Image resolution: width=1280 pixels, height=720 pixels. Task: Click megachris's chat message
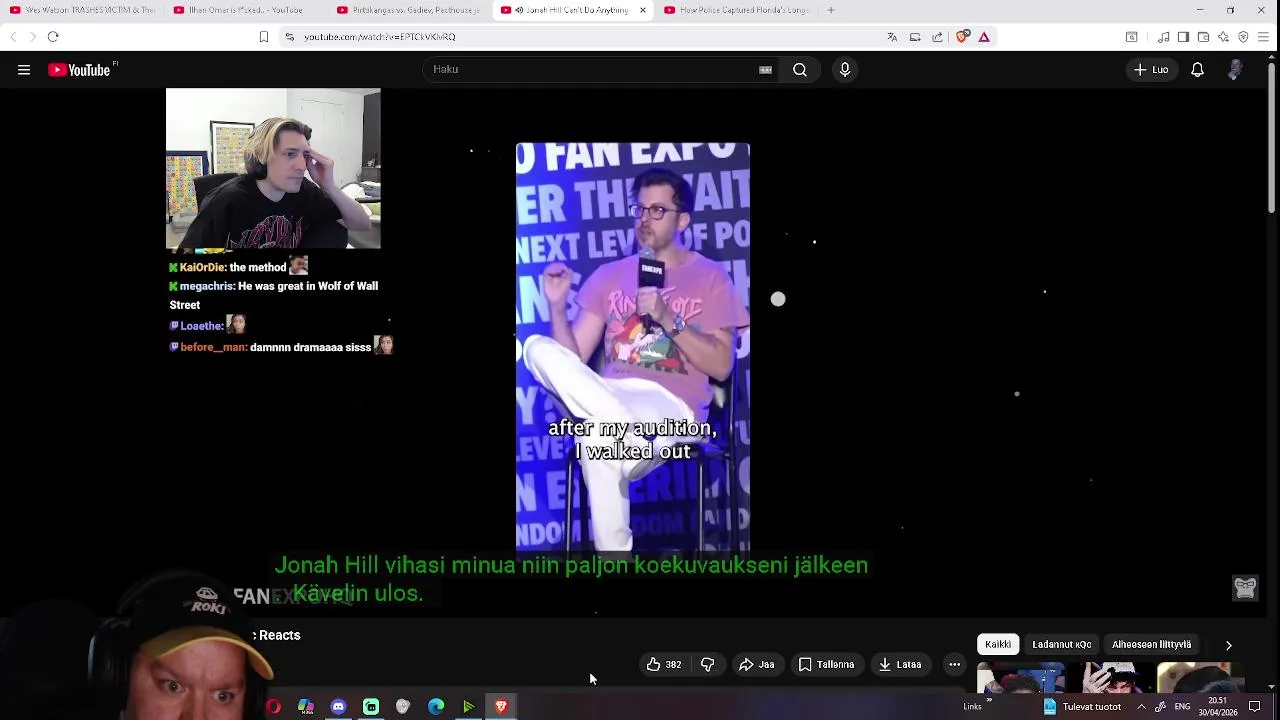(273, 295)
